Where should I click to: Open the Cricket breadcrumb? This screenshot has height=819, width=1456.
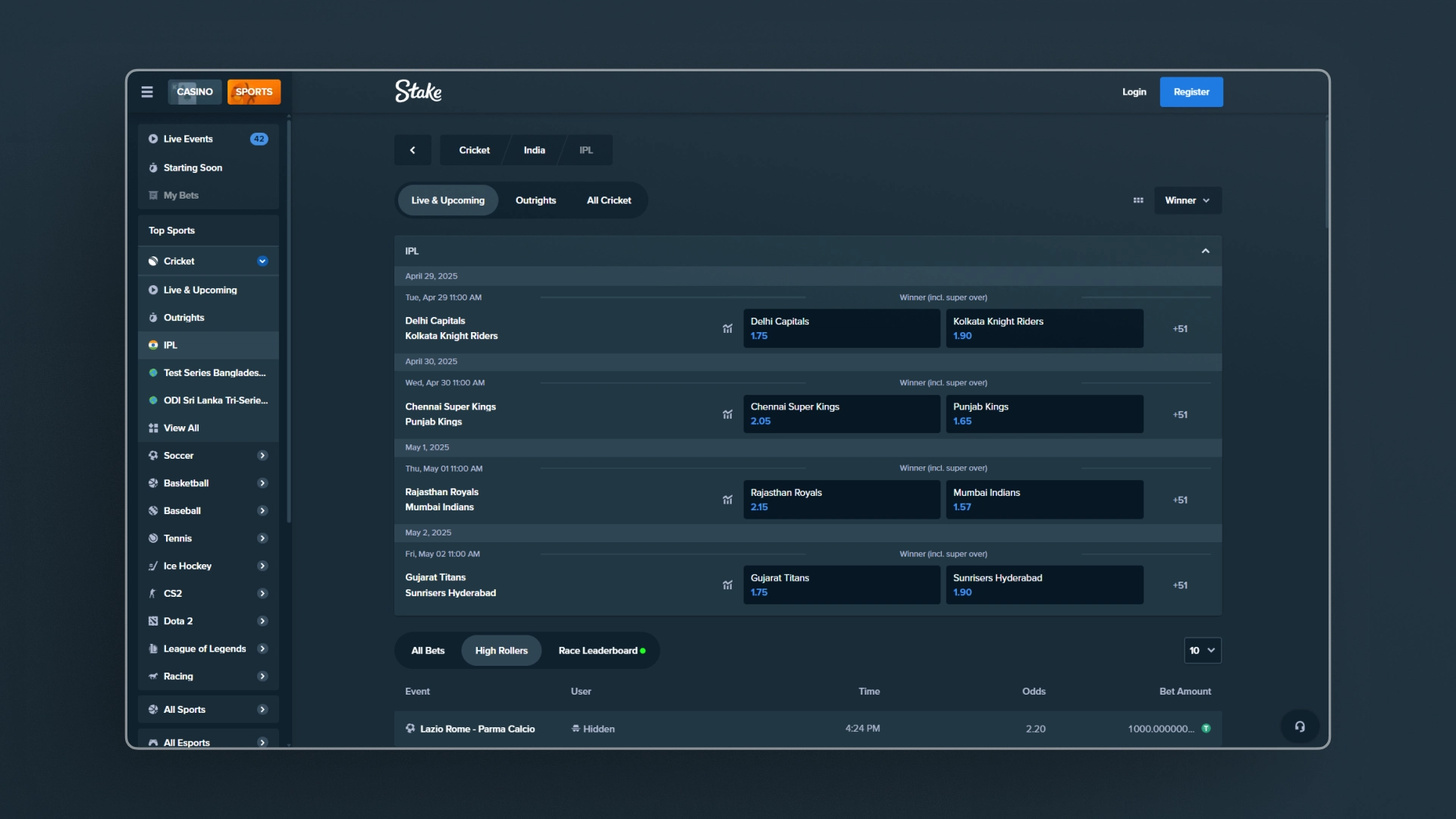(474, 150)
